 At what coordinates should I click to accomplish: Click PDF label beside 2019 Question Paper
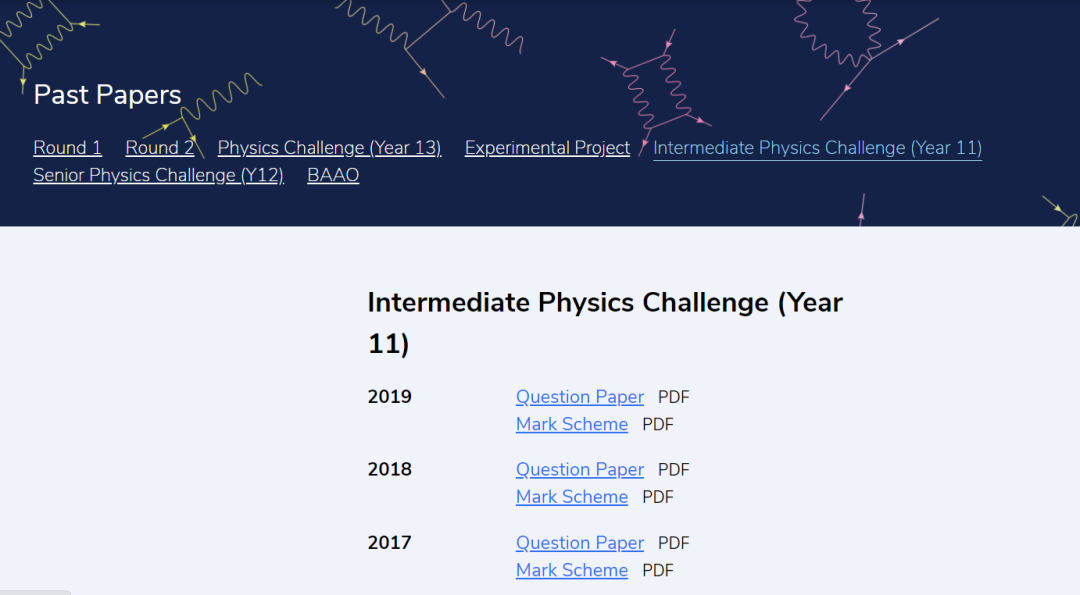(674, 397)
